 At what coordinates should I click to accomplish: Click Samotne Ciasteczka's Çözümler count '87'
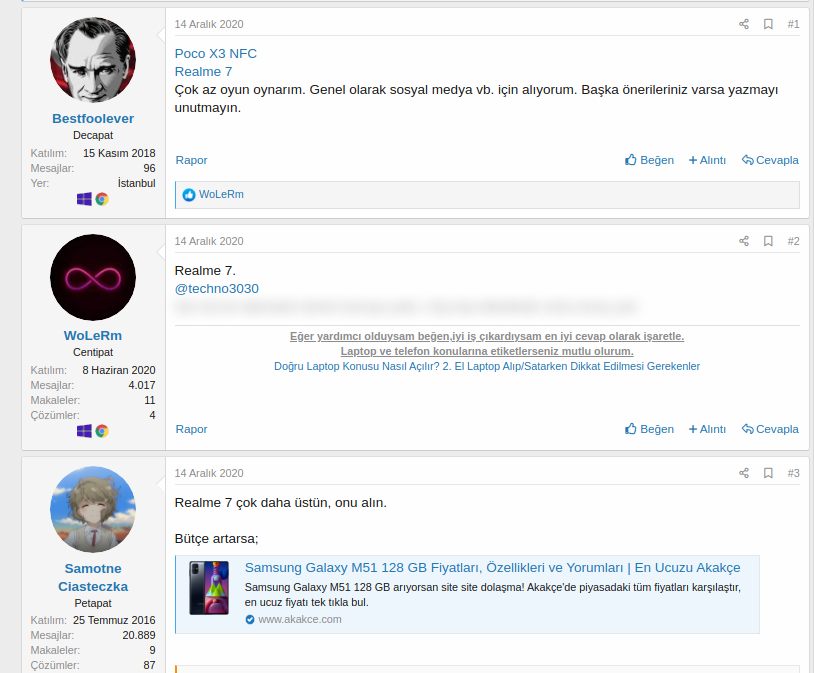[x=149, y=665]
